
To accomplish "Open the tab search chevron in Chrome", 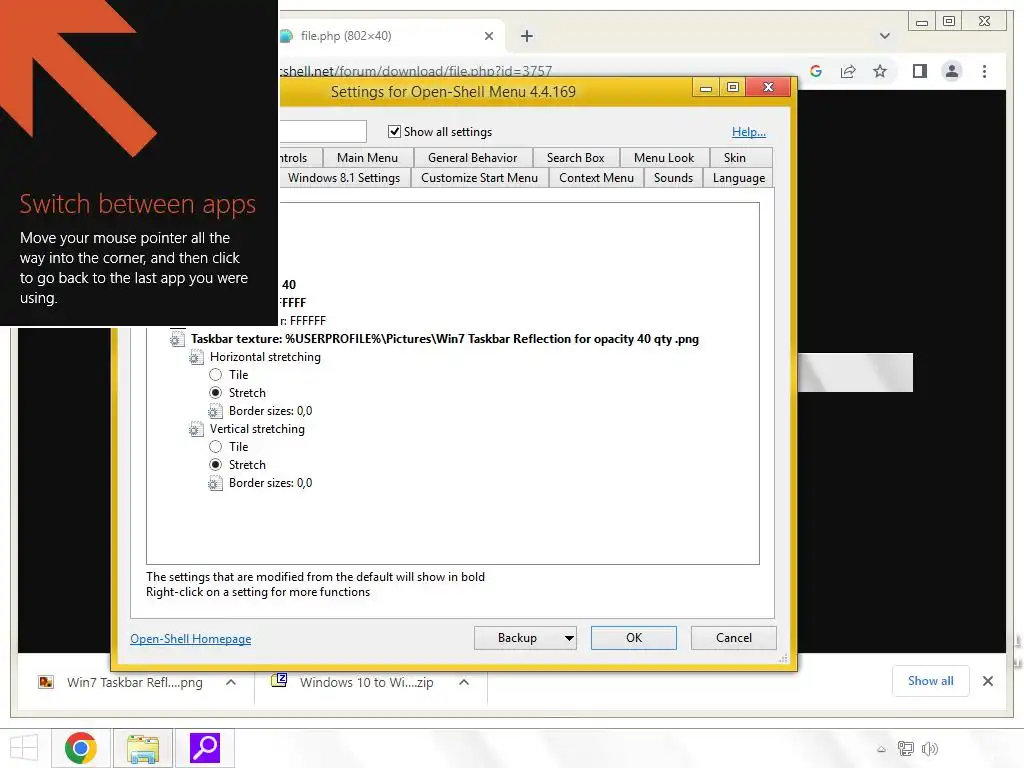I will pyautogui.click(x=884, y=36).
